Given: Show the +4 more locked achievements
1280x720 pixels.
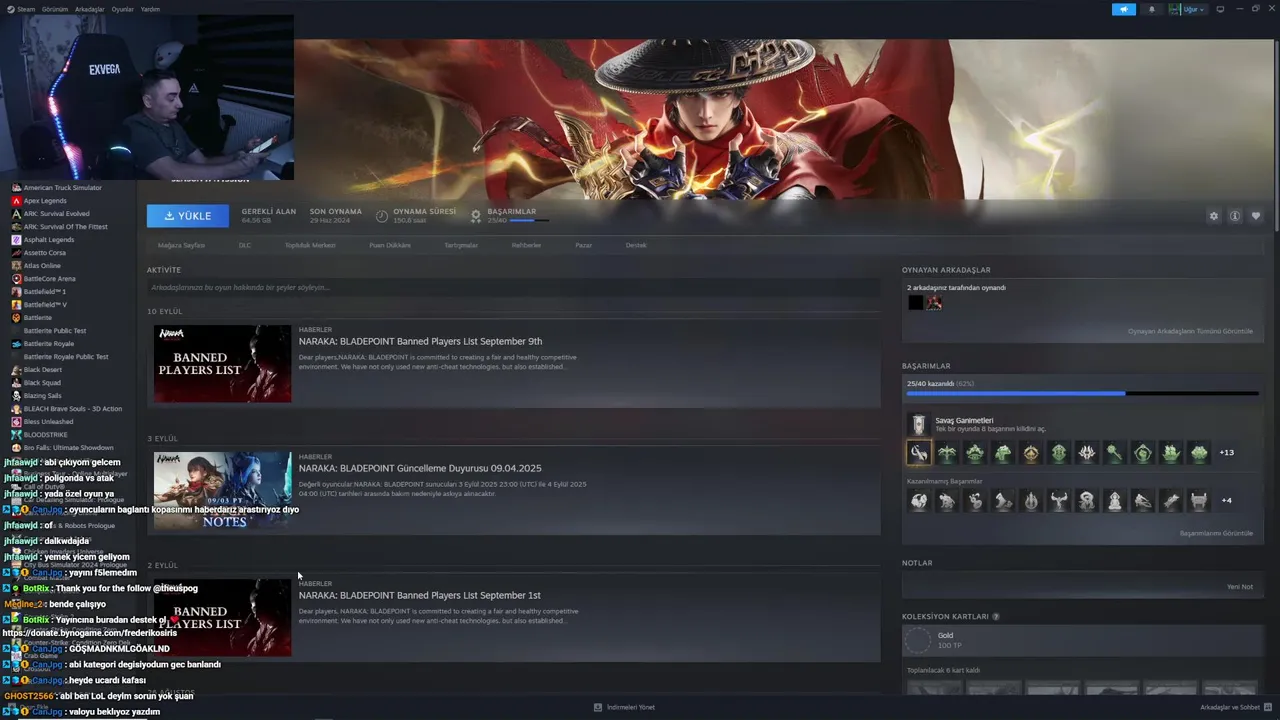Looking at the screenshot, I should [1227, 500].
